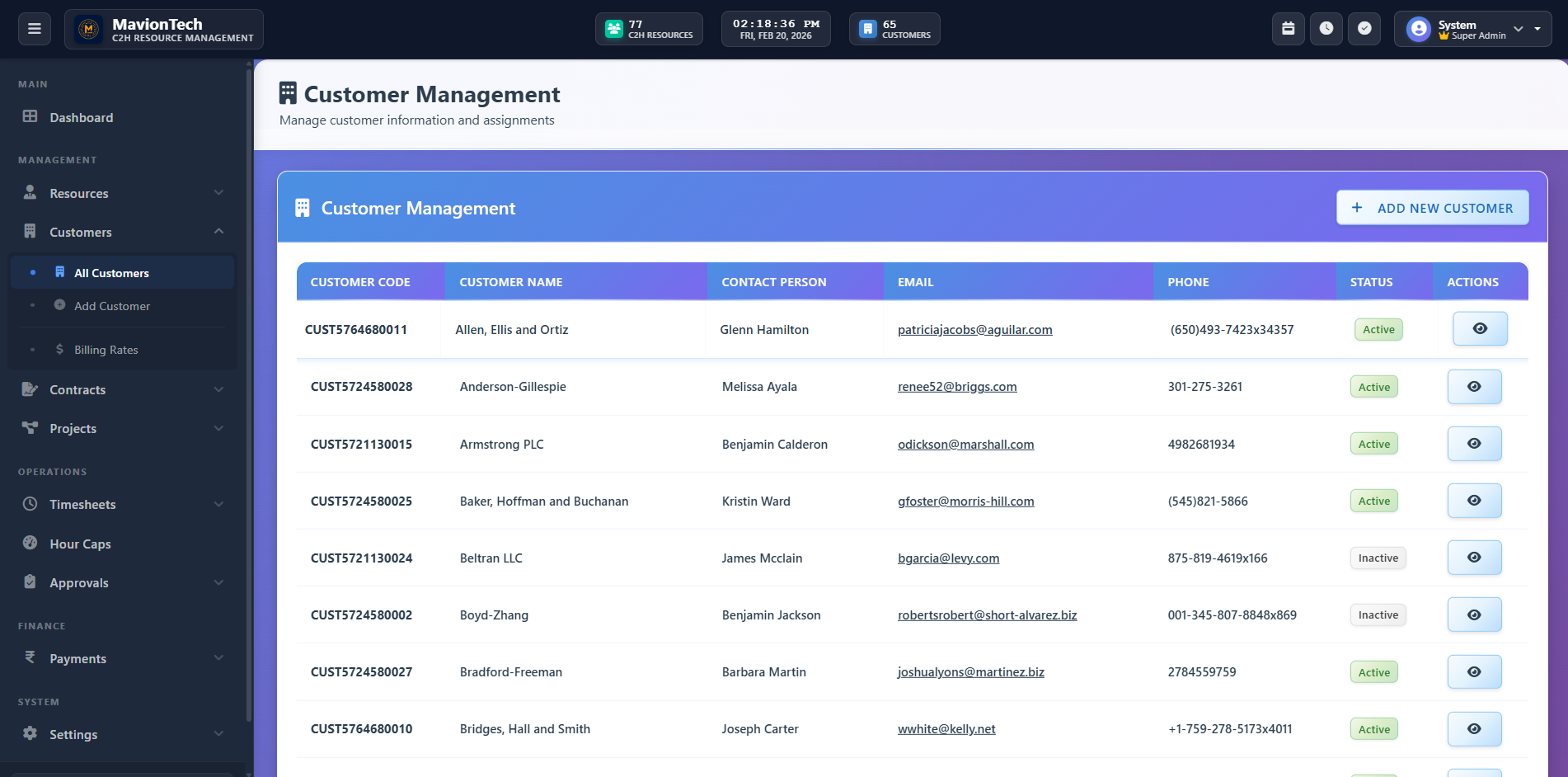The image size is (1568, 777).
Task: Click the sidebar vertical scrollbar
Action: (249, 396)
